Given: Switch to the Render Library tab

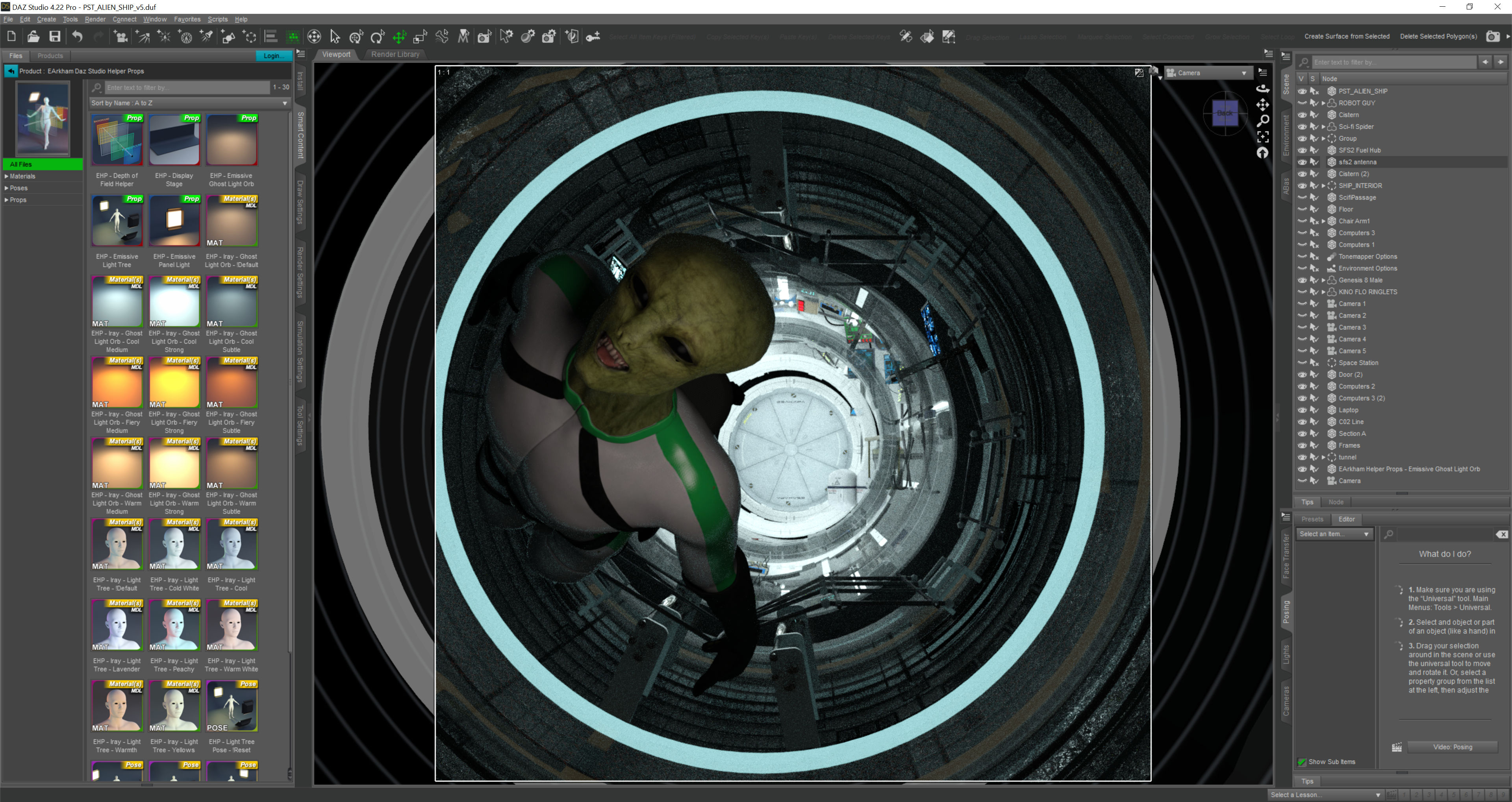Looking at the screenshot, I should click(395, 54).
